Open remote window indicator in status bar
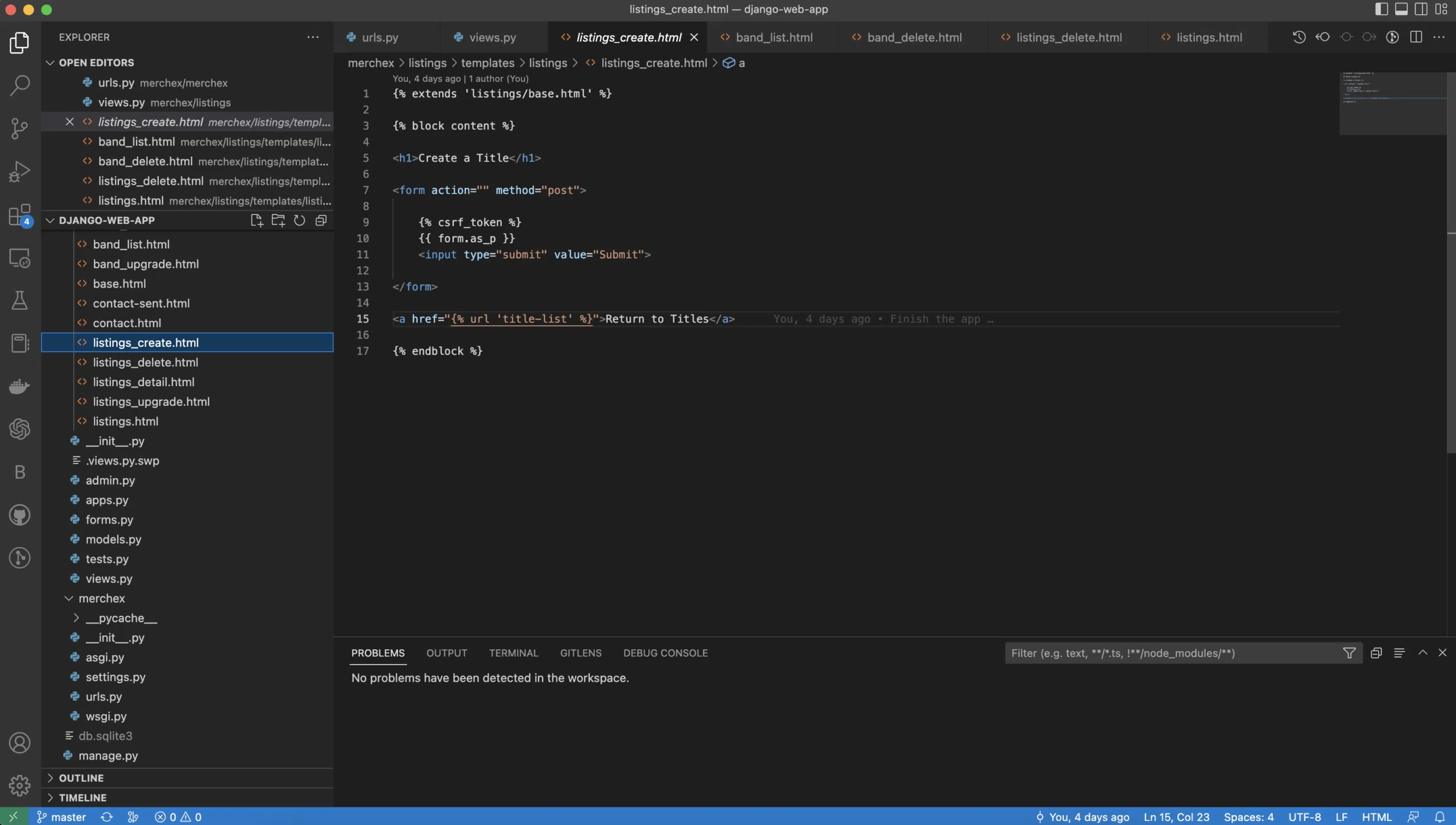Image resolution: width=1456 pixels, height=825 pixels. click(x=13, y=817)
